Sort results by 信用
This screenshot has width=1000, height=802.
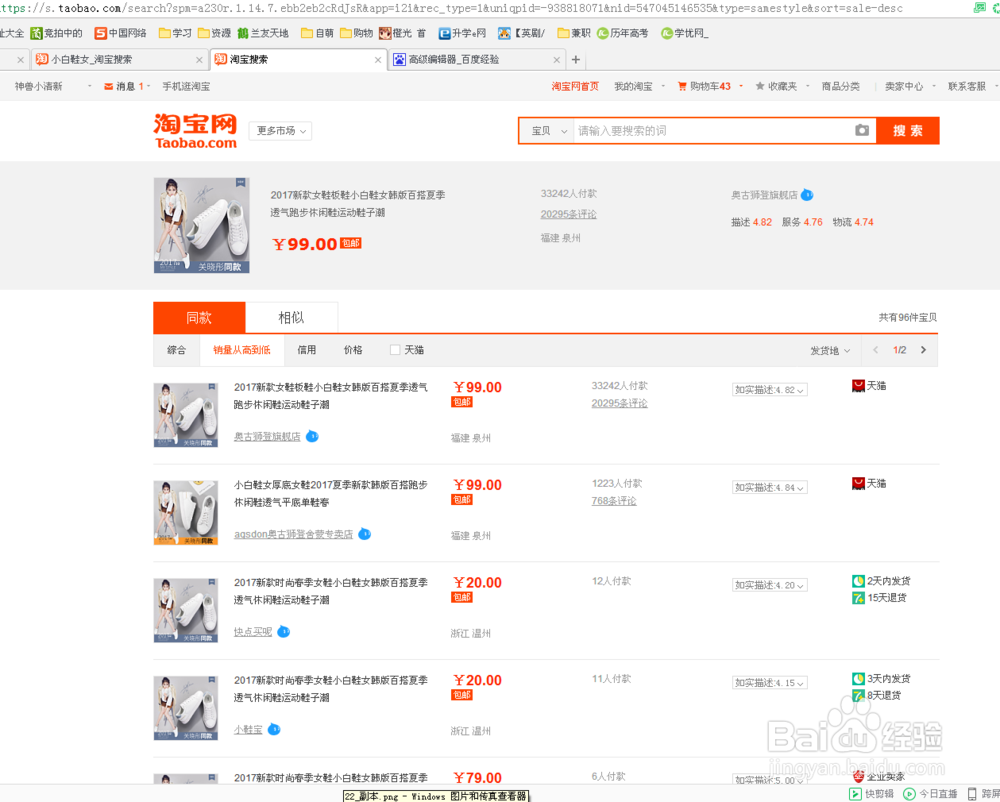(x=307, y=350)
